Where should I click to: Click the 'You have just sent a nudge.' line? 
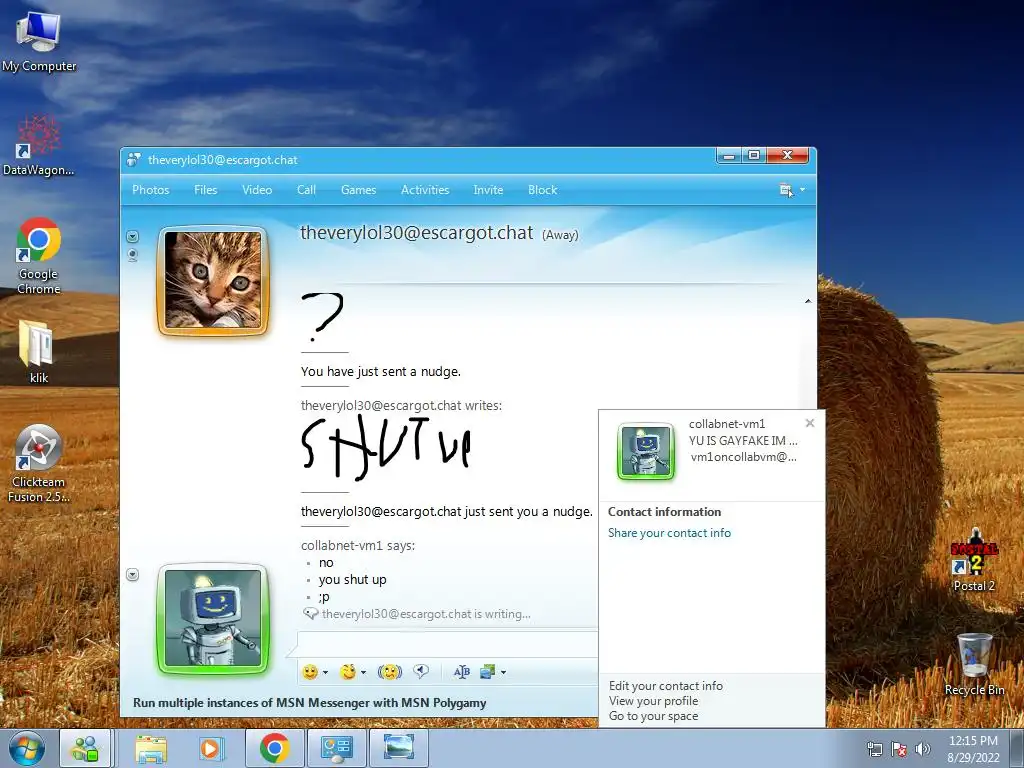(x=381, y=372)
